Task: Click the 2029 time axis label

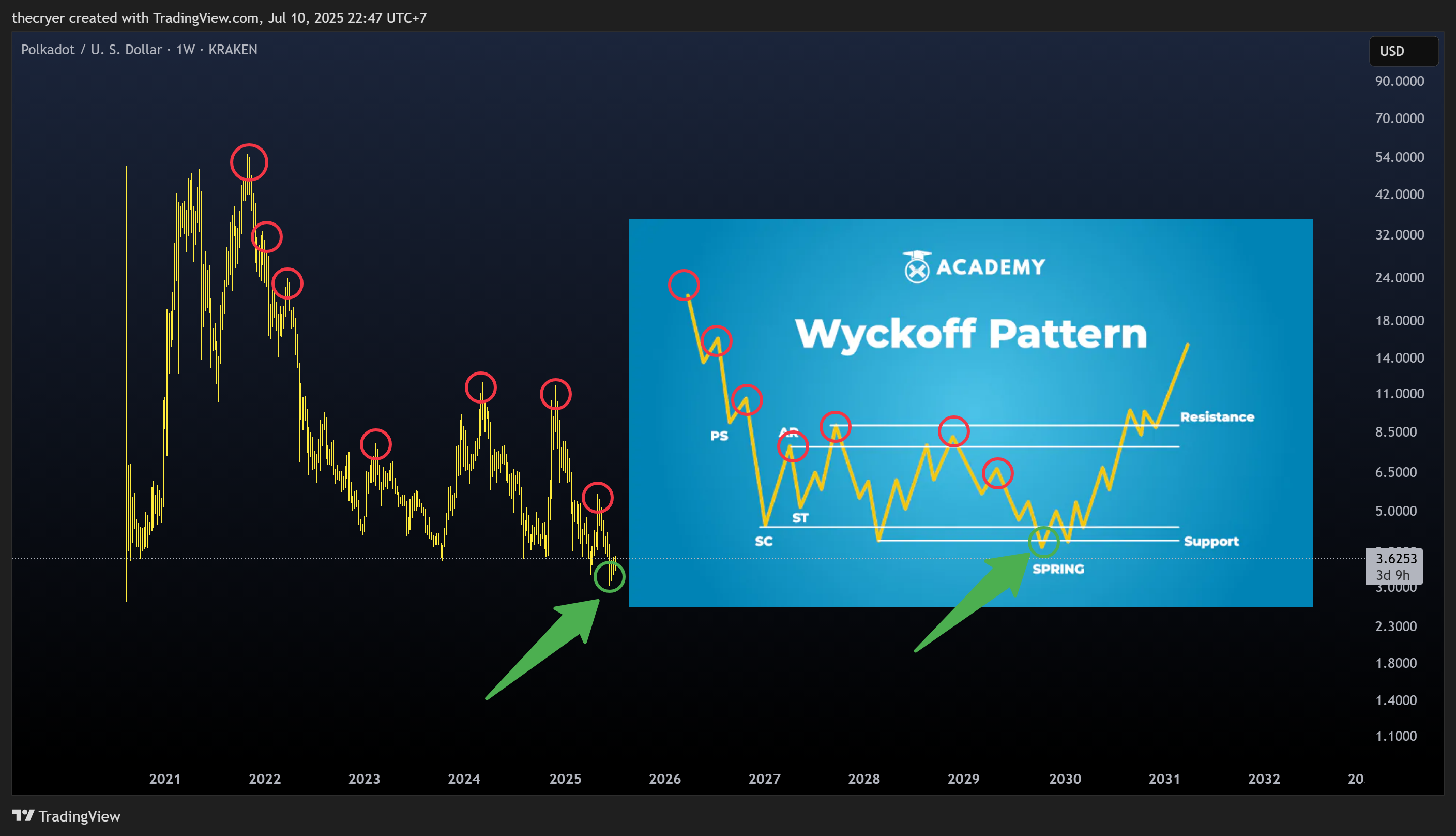Action: [963, 779]
